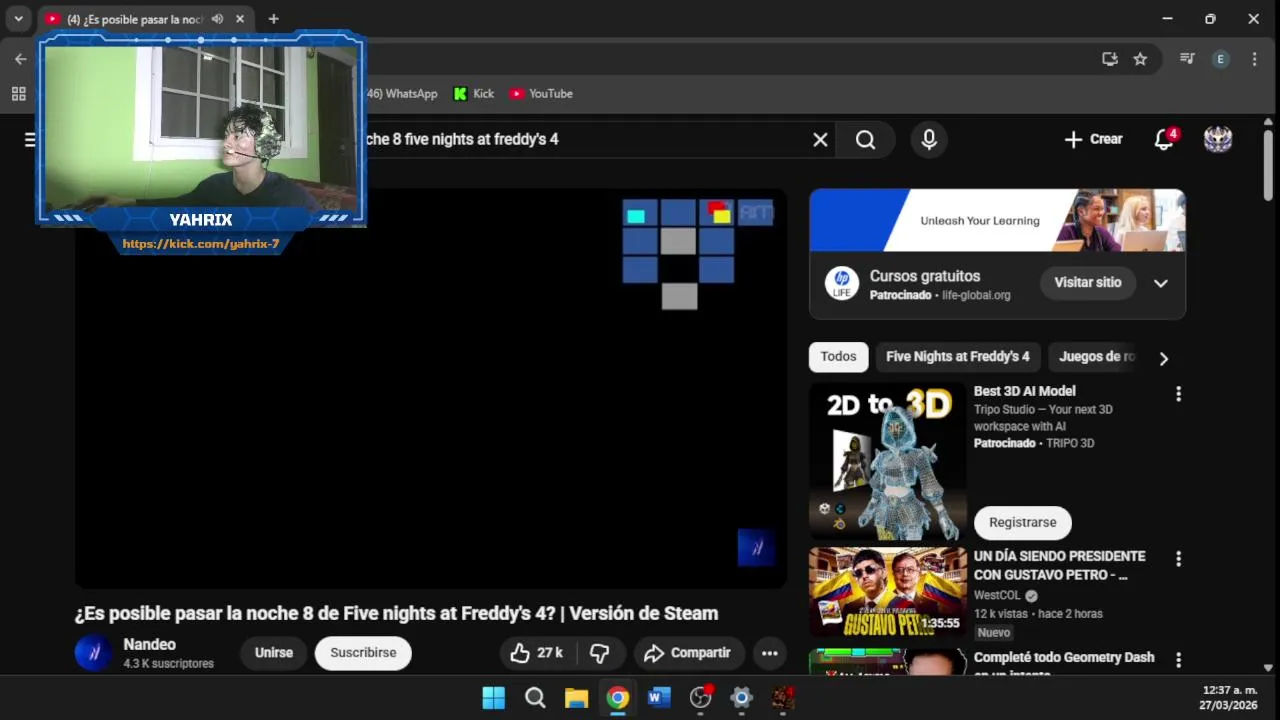Switch to OBS Studio on the taskbar
The height and width of the screenshot is (720, 1280).
click(700, 698)
